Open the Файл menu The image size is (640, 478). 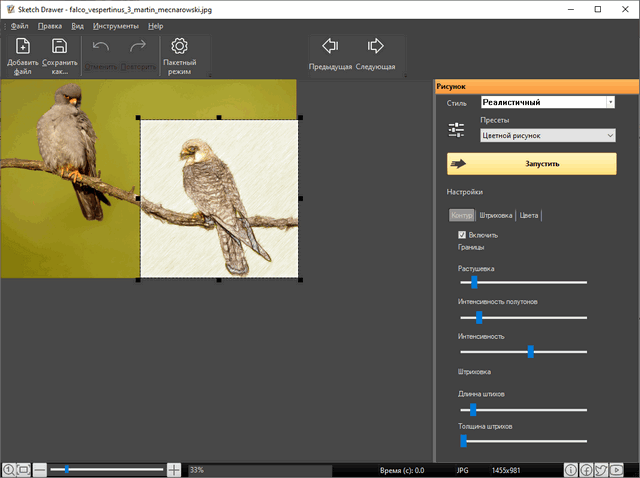(x=20, y=25)
